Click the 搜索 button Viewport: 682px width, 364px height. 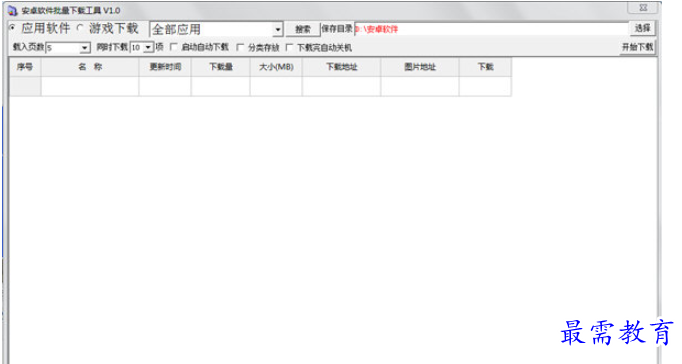tap(303, 29)
